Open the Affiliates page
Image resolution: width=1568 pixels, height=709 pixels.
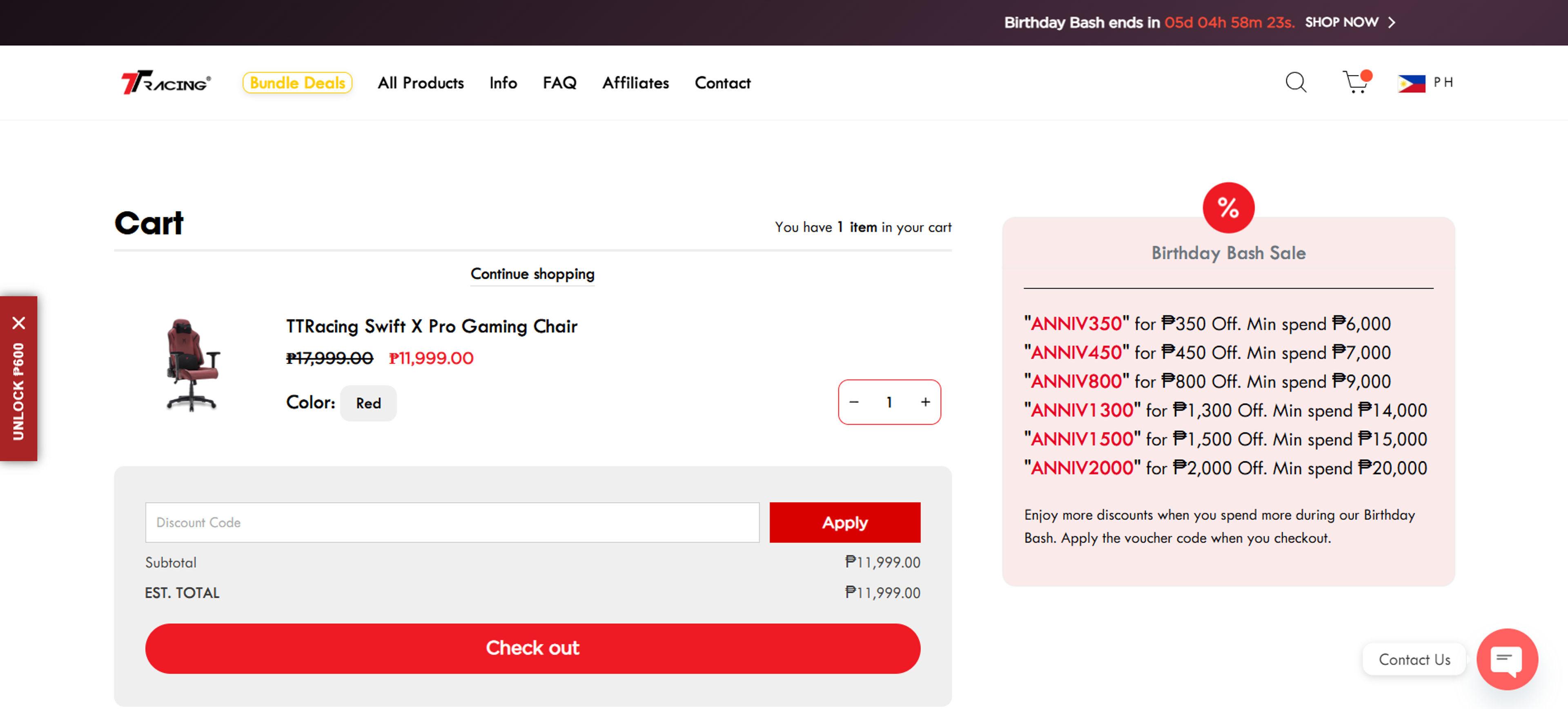(635, 83)
